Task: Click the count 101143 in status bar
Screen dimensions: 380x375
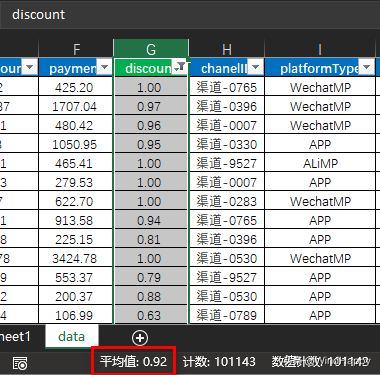Action: (219, 362)
